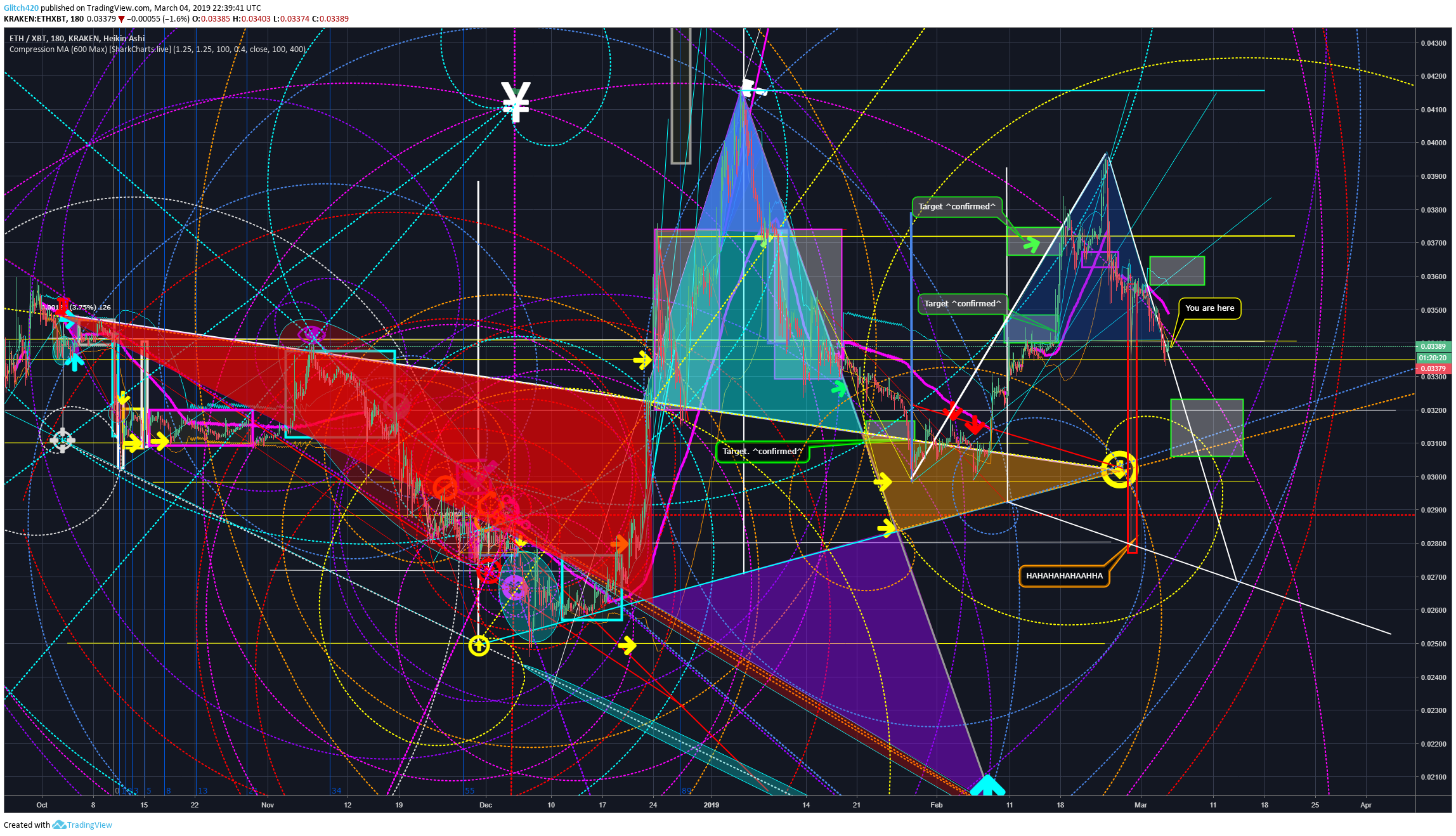Click the blue Fibonacci time zone label 89

coord(686,790)
